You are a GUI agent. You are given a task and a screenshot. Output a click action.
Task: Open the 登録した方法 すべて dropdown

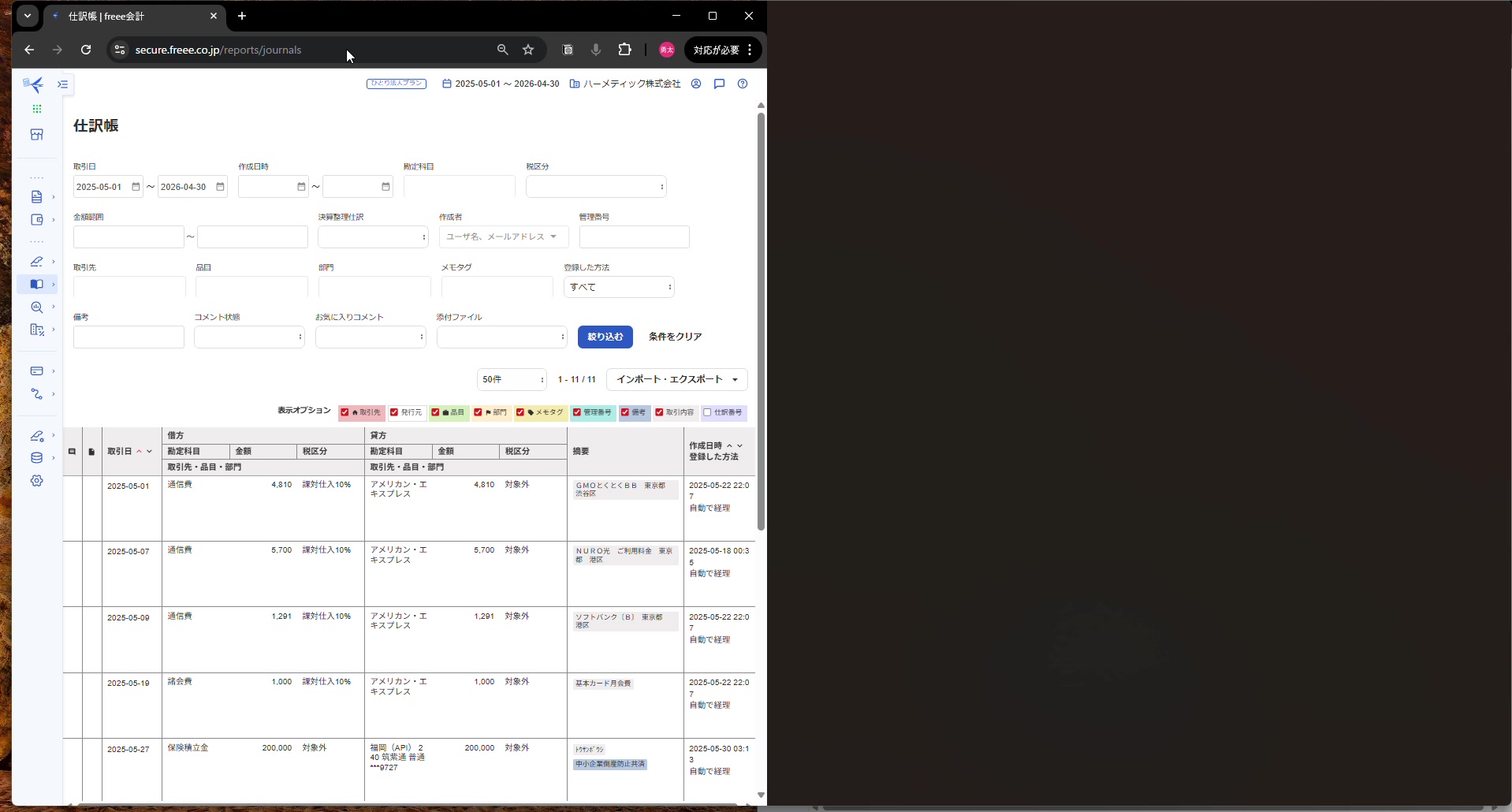click(x=619, y=287)
